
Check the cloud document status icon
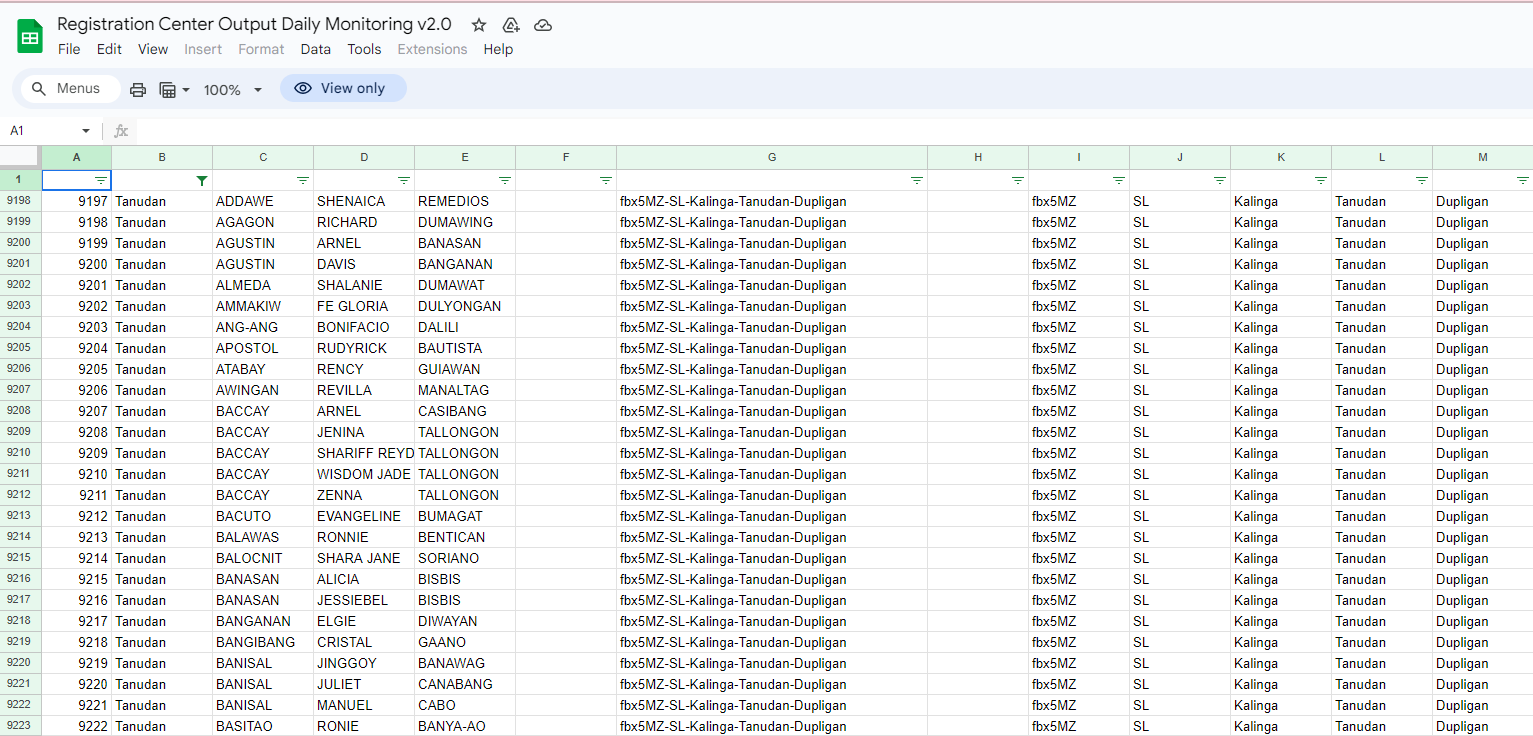pos(543,25)
